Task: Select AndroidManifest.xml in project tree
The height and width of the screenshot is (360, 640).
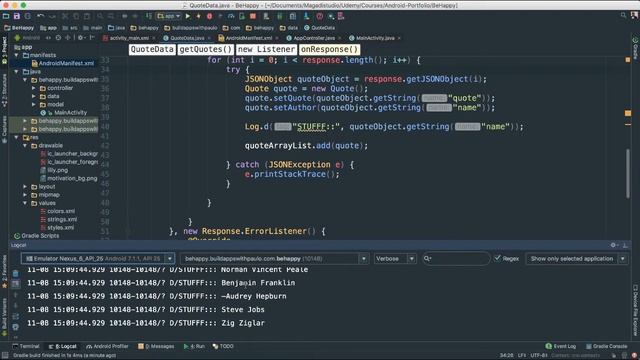Action: coord(62,63)
